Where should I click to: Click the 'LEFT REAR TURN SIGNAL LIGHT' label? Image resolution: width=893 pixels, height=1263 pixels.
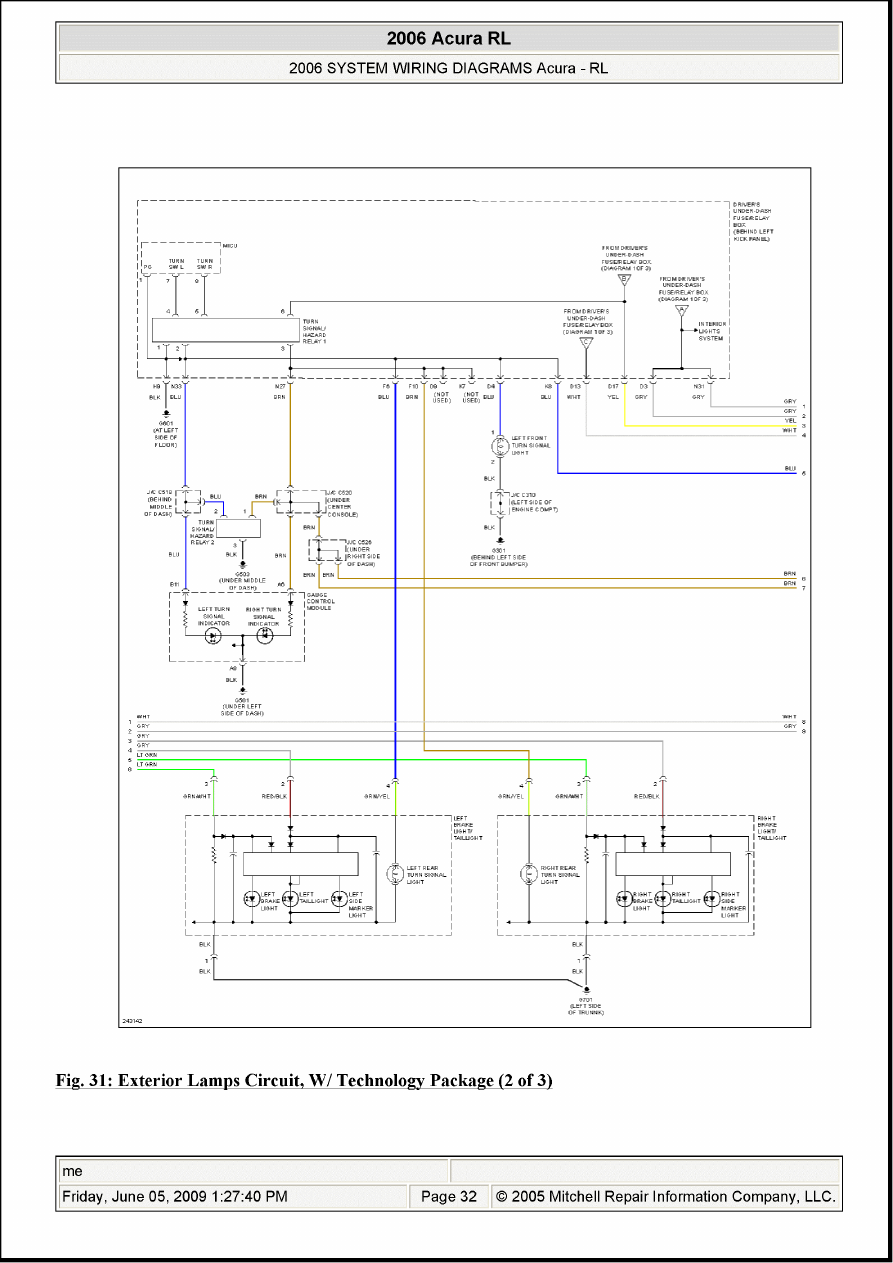pyautogui.click(x=426, y=874)
